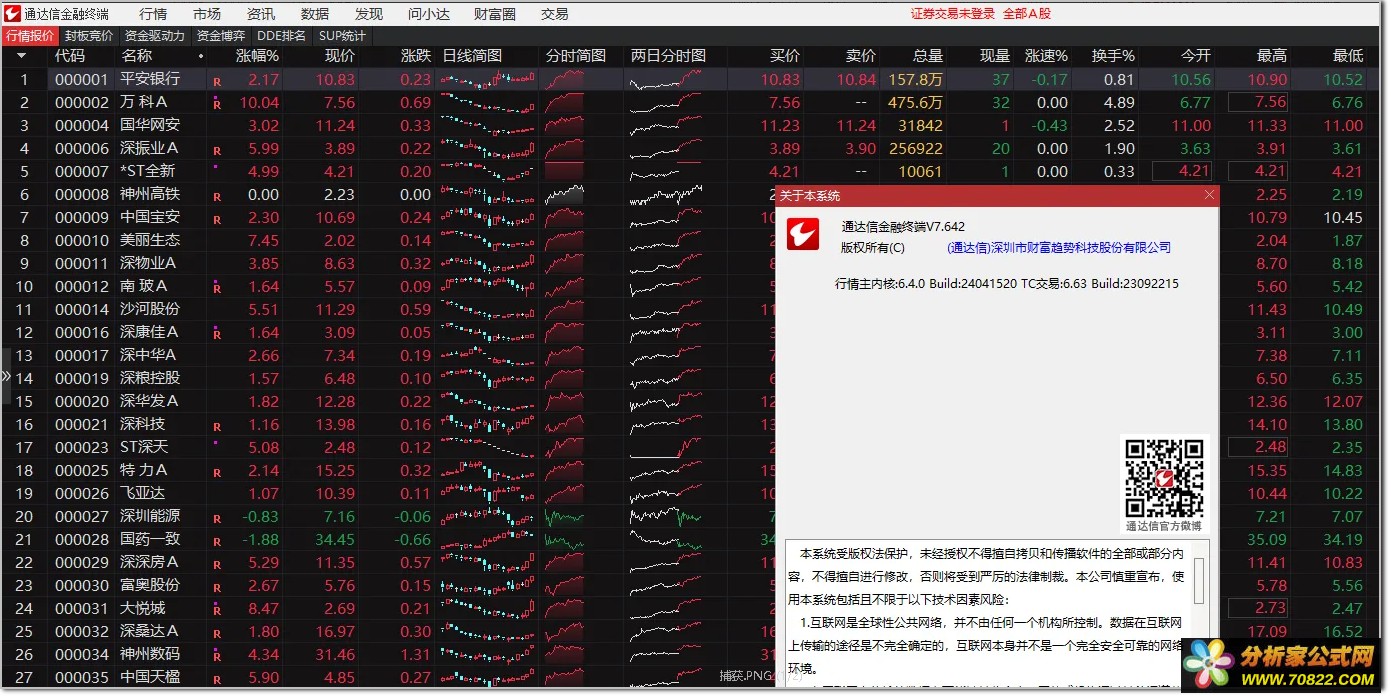The image size is (1391, 696).
Task: Open the 资讯 menu
Action: 261,14
